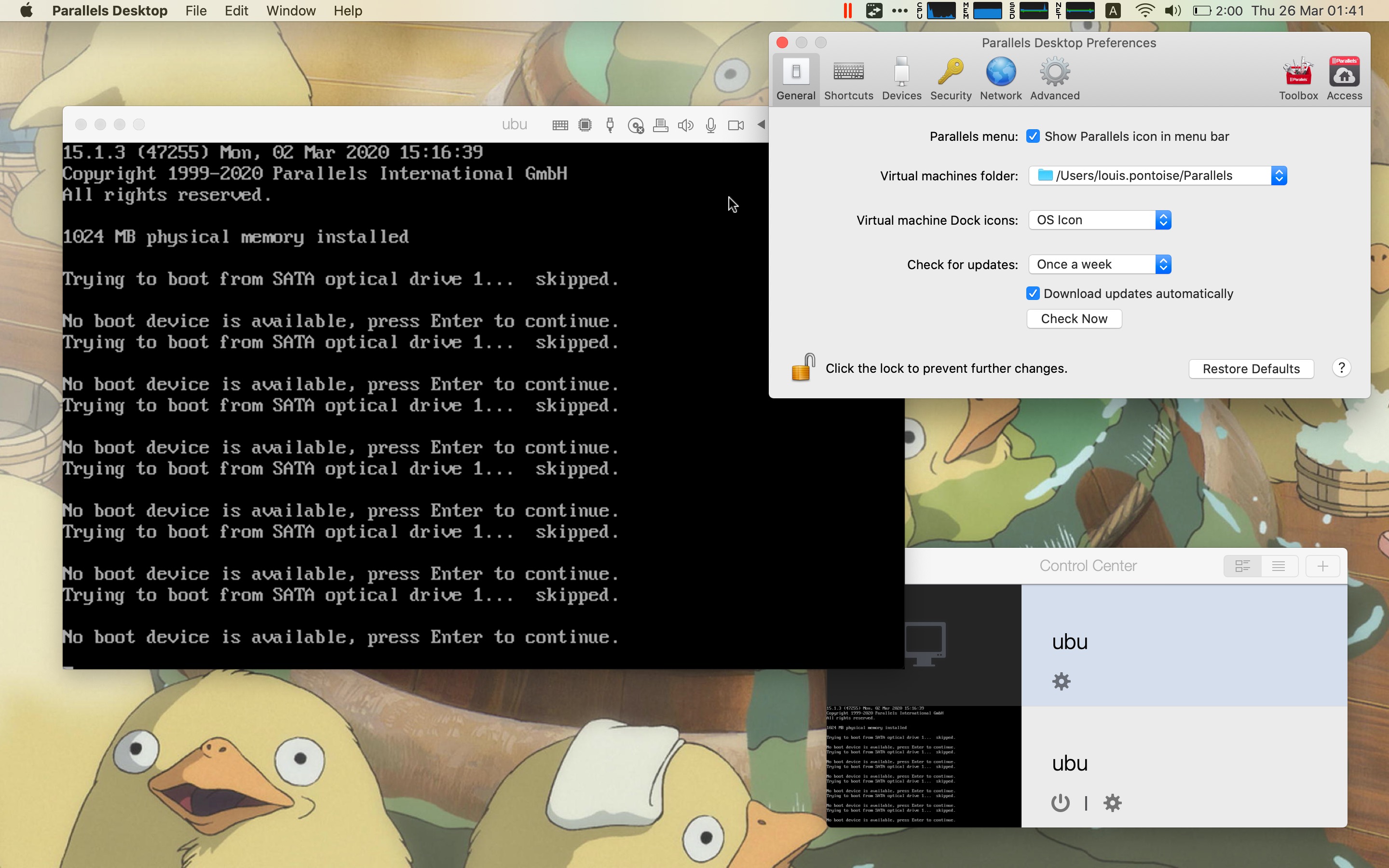Image resolution: width=1389 pixels, height=868 pixels.
Task: Click the input source A icon
Action: point(1113,11)
